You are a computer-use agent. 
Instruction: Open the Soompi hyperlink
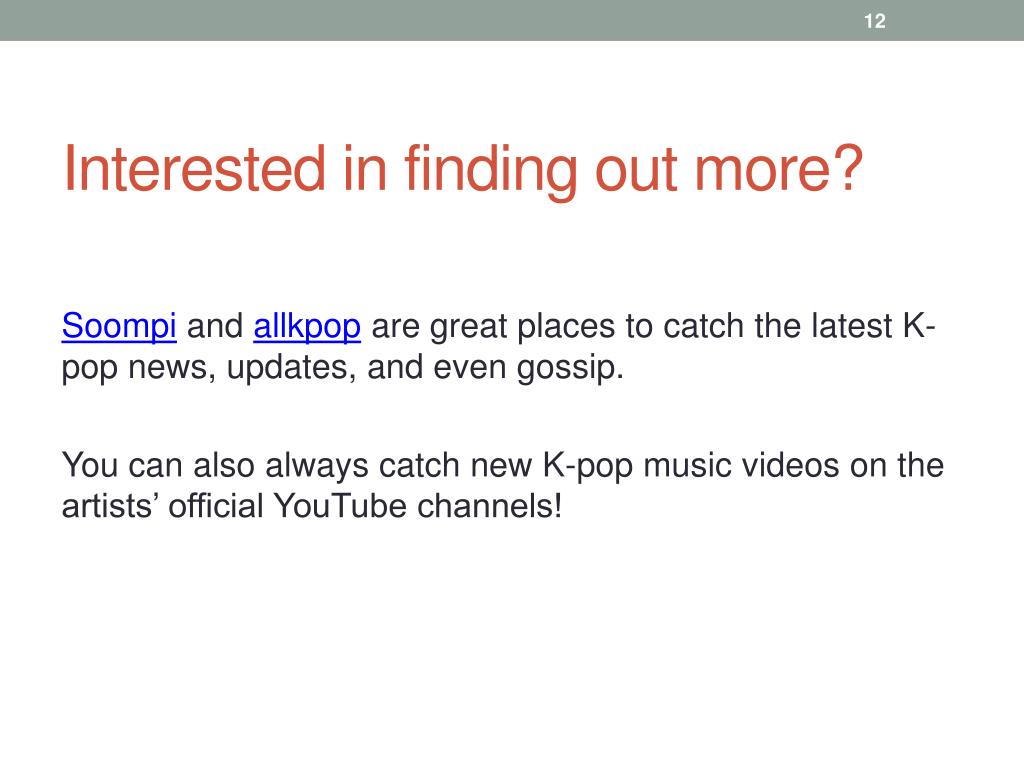coord(119,326)
